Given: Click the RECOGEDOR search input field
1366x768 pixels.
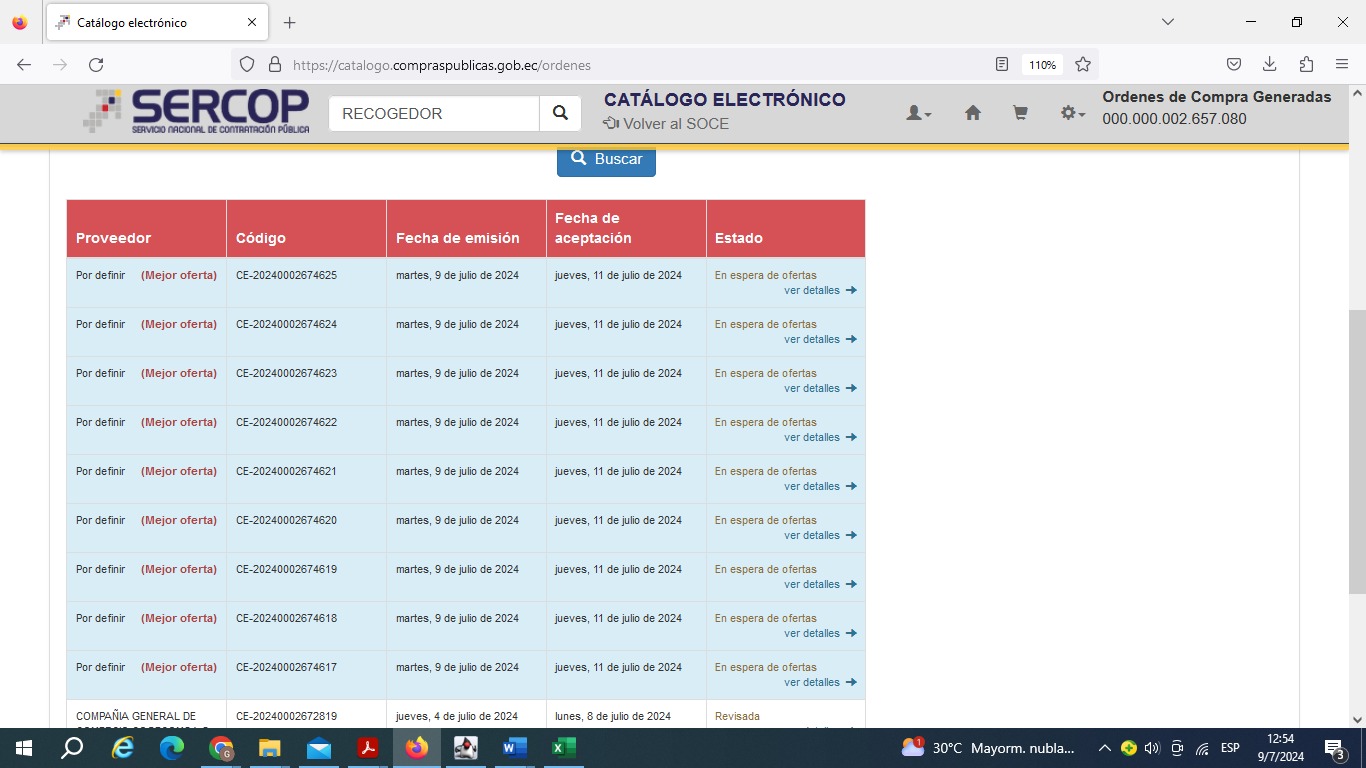Looking at the screenshot, I should [434, 114].
